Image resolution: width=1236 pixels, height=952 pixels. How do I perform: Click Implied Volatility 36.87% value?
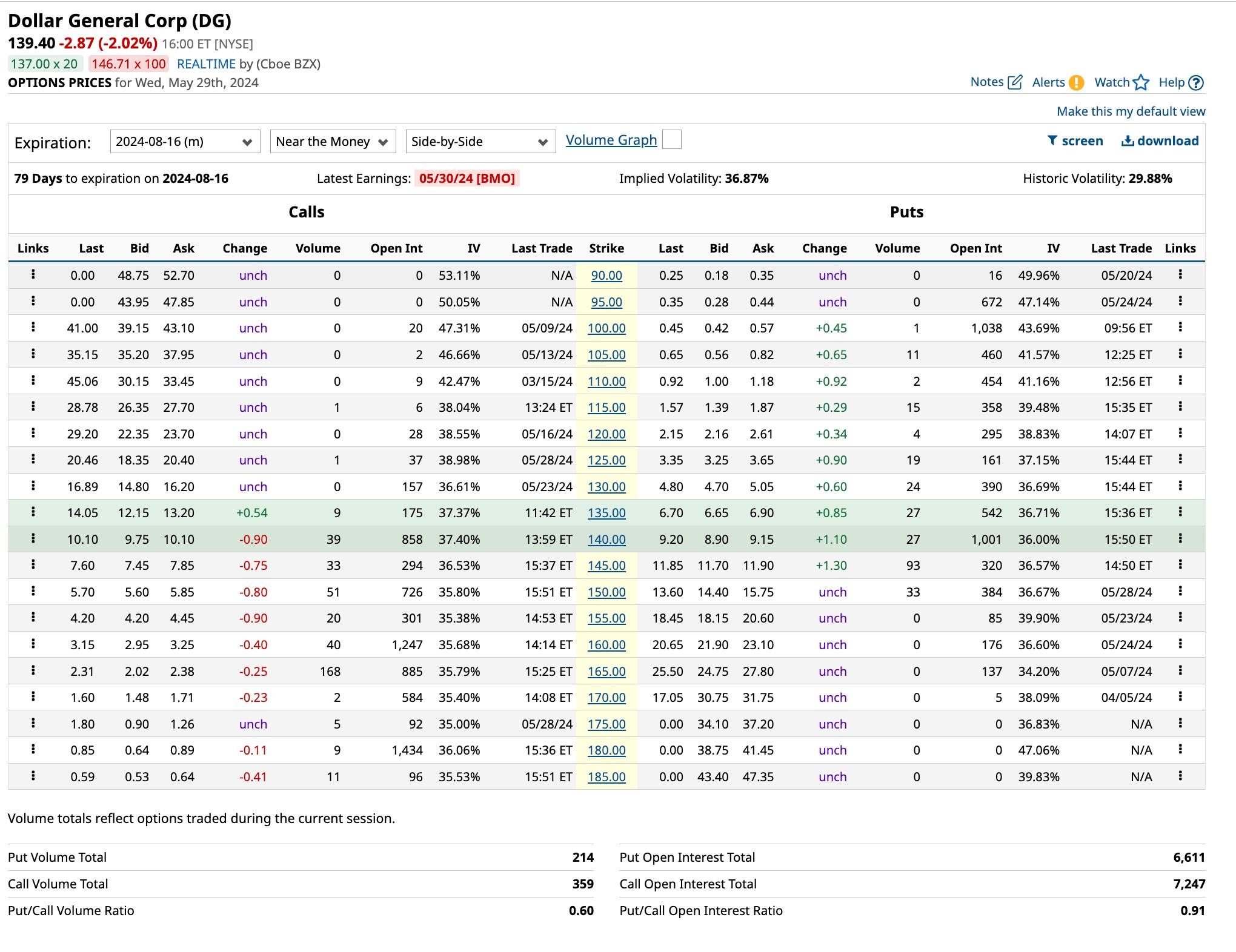point(746,179)
